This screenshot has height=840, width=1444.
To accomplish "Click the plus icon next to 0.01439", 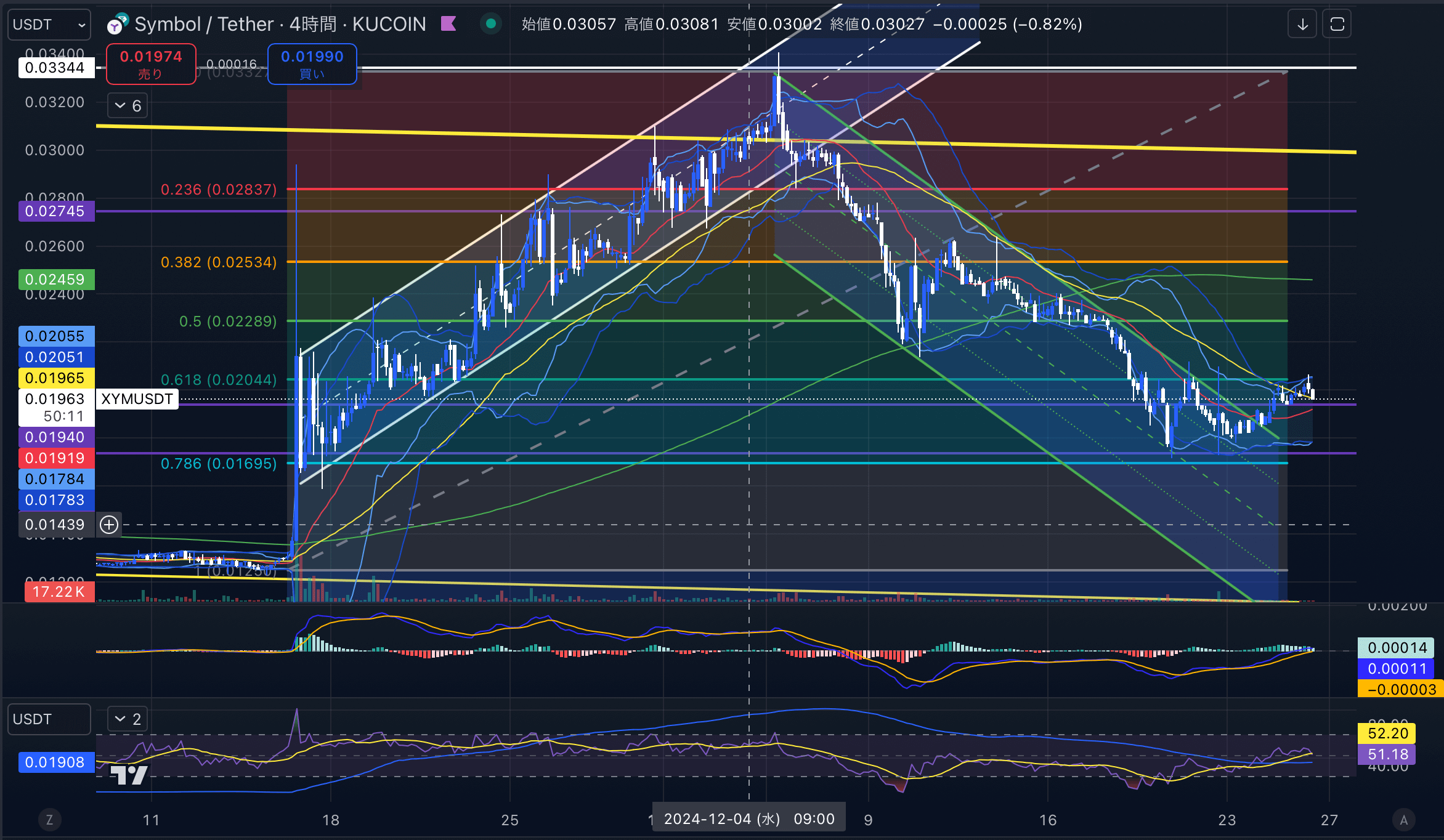I will coord(109,525).
